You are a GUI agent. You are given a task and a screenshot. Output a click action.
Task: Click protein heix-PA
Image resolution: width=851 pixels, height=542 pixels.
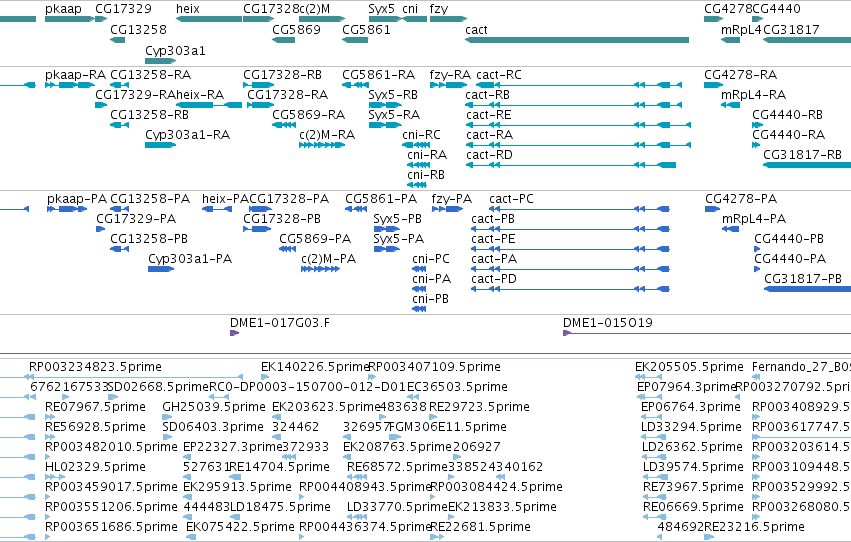(x=217, y=209)
